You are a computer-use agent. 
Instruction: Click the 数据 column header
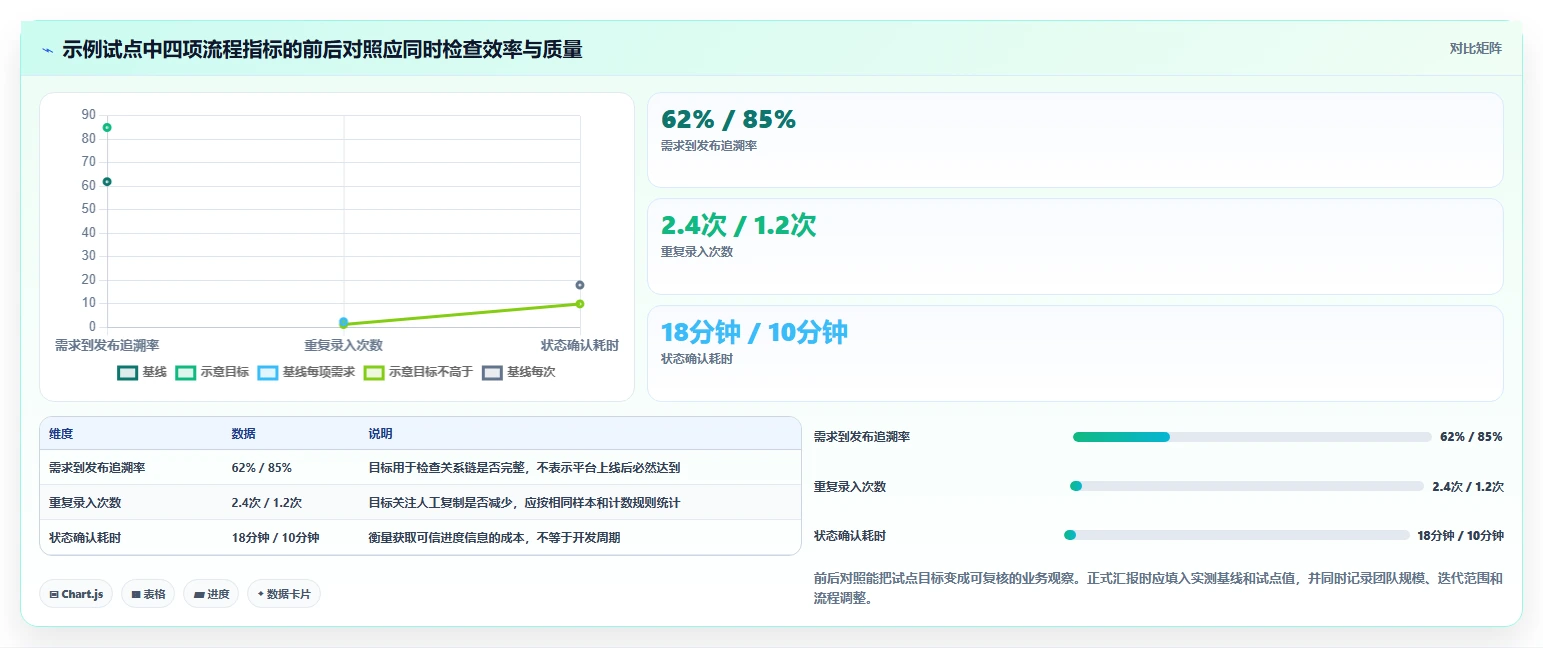click(x=244, y=433)
